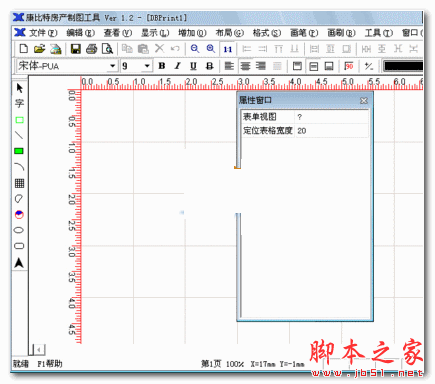Toggle italic formatting
This screenshot has width=435, height=384.
coord(178,66)
